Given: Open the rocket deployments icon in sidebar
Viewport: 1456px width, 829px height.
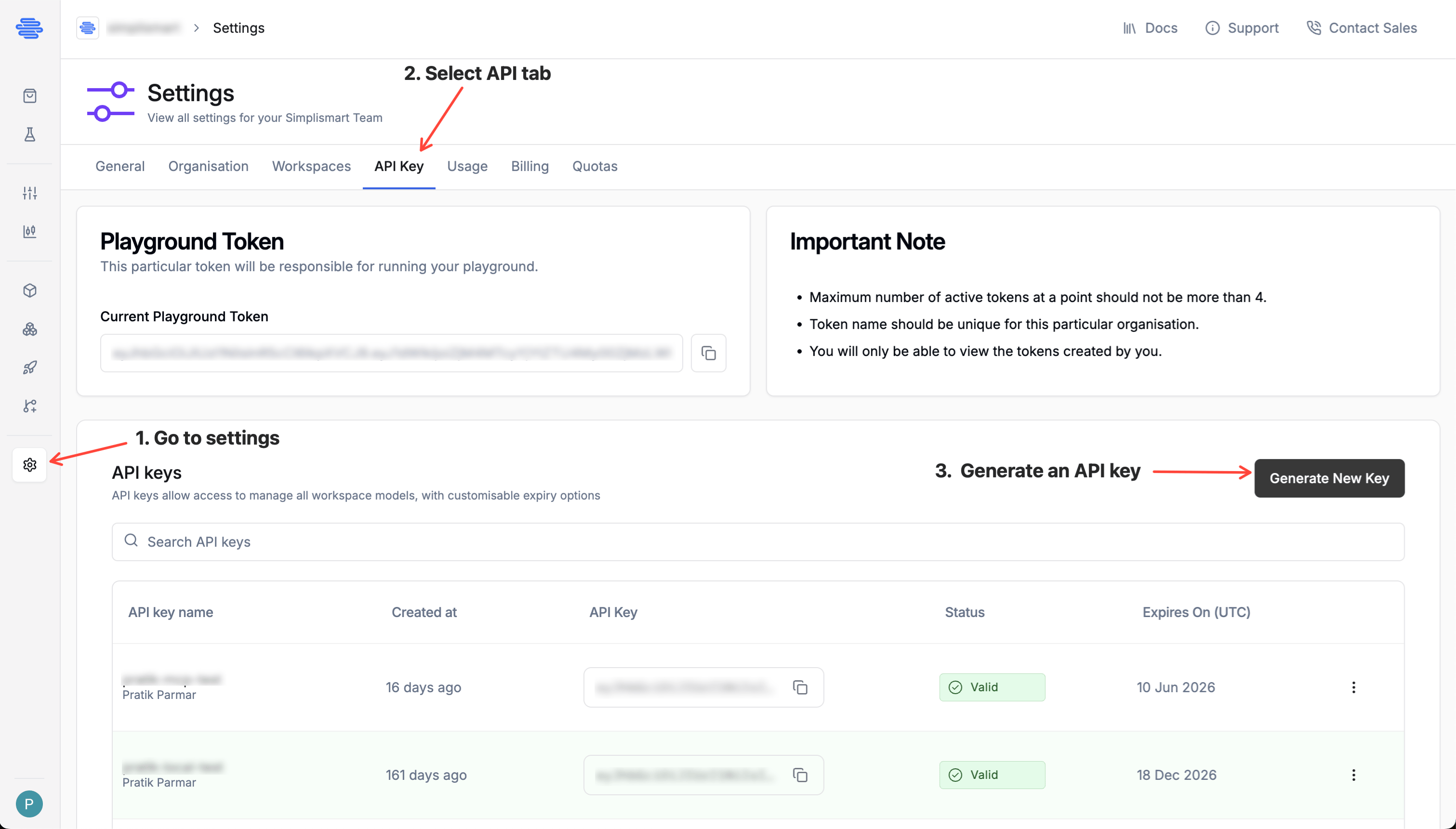Looking at the screenshot, I should tap(29, 368).
